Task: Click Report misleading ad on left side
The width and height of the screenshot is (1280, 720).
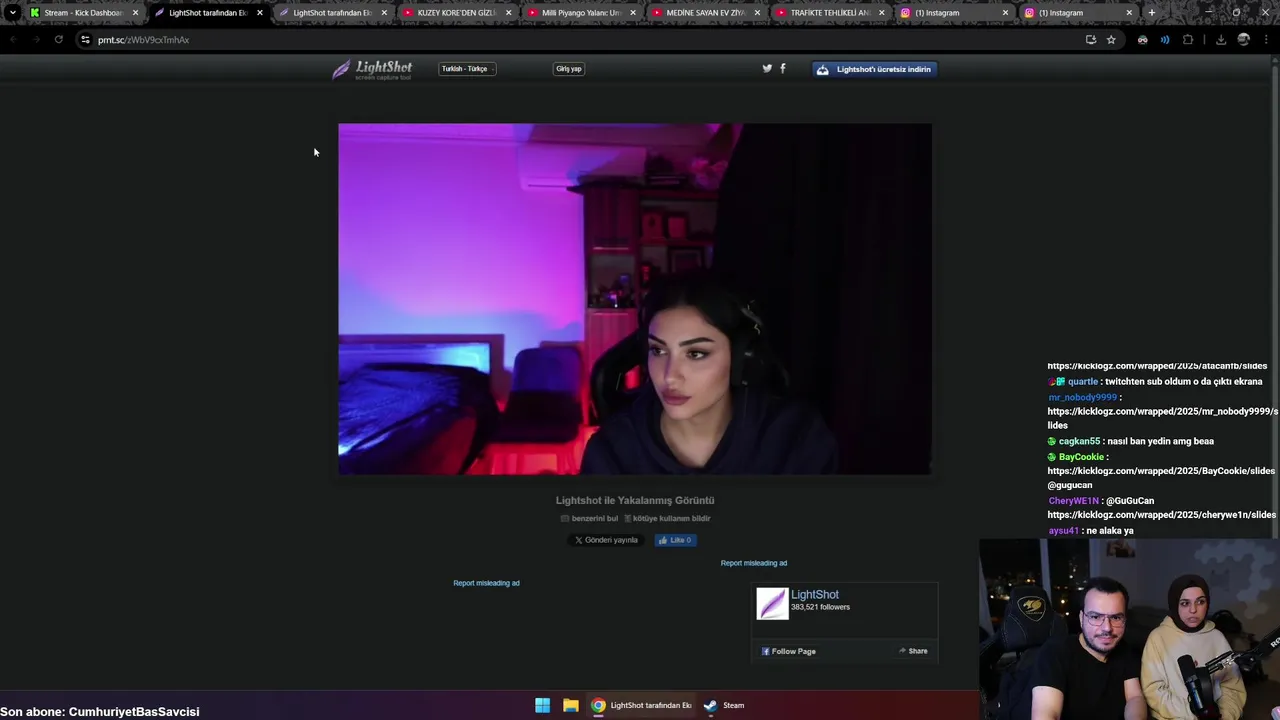Action: (486, 583)
